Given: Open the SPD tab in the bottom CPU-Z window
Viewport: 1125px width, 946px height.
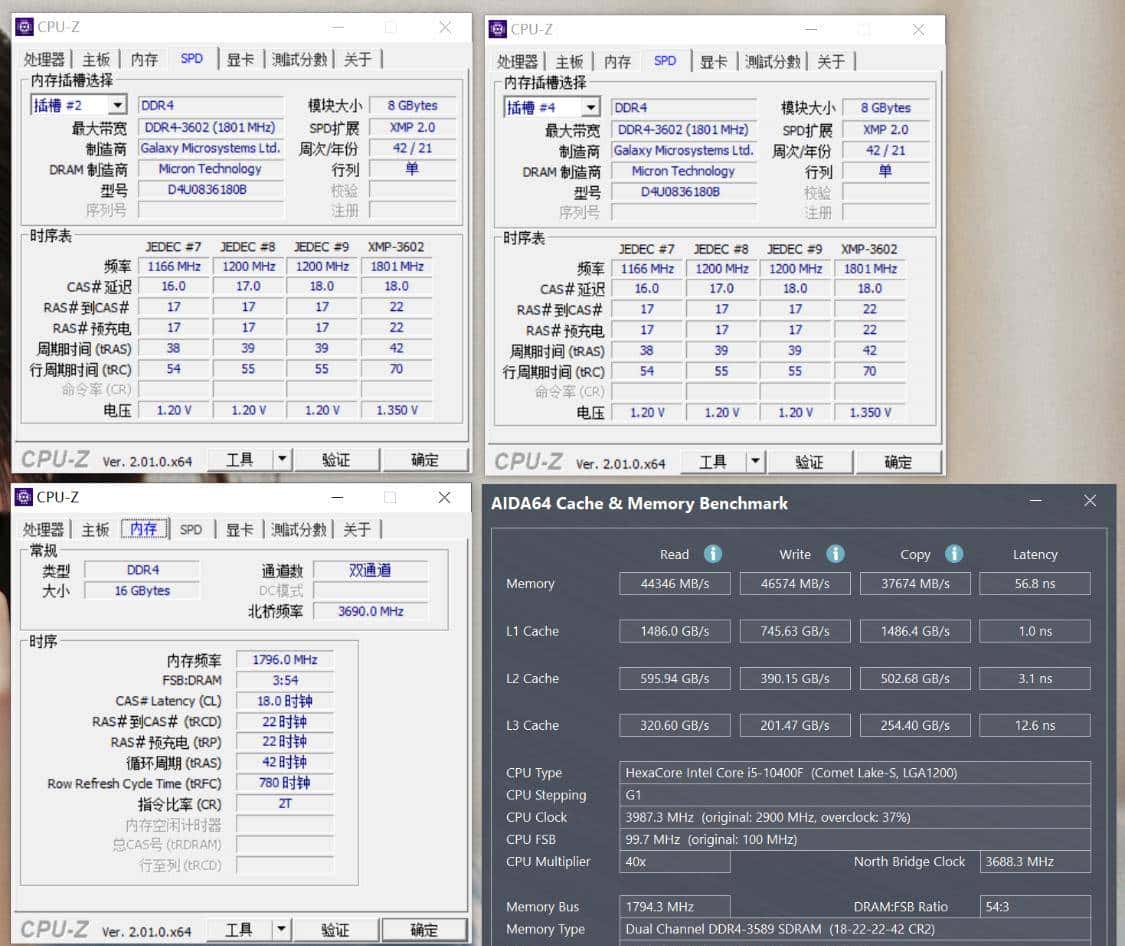Looking at the screenshot, I should [191, 529].
